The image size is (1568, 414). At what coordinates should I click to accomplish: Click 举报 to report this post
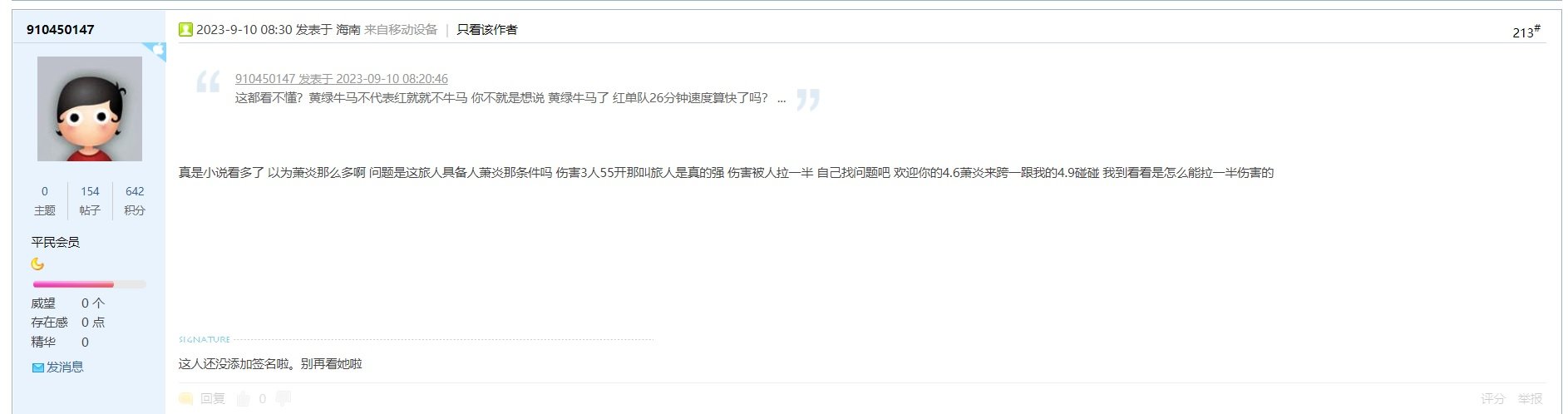tap(1531, 399)
